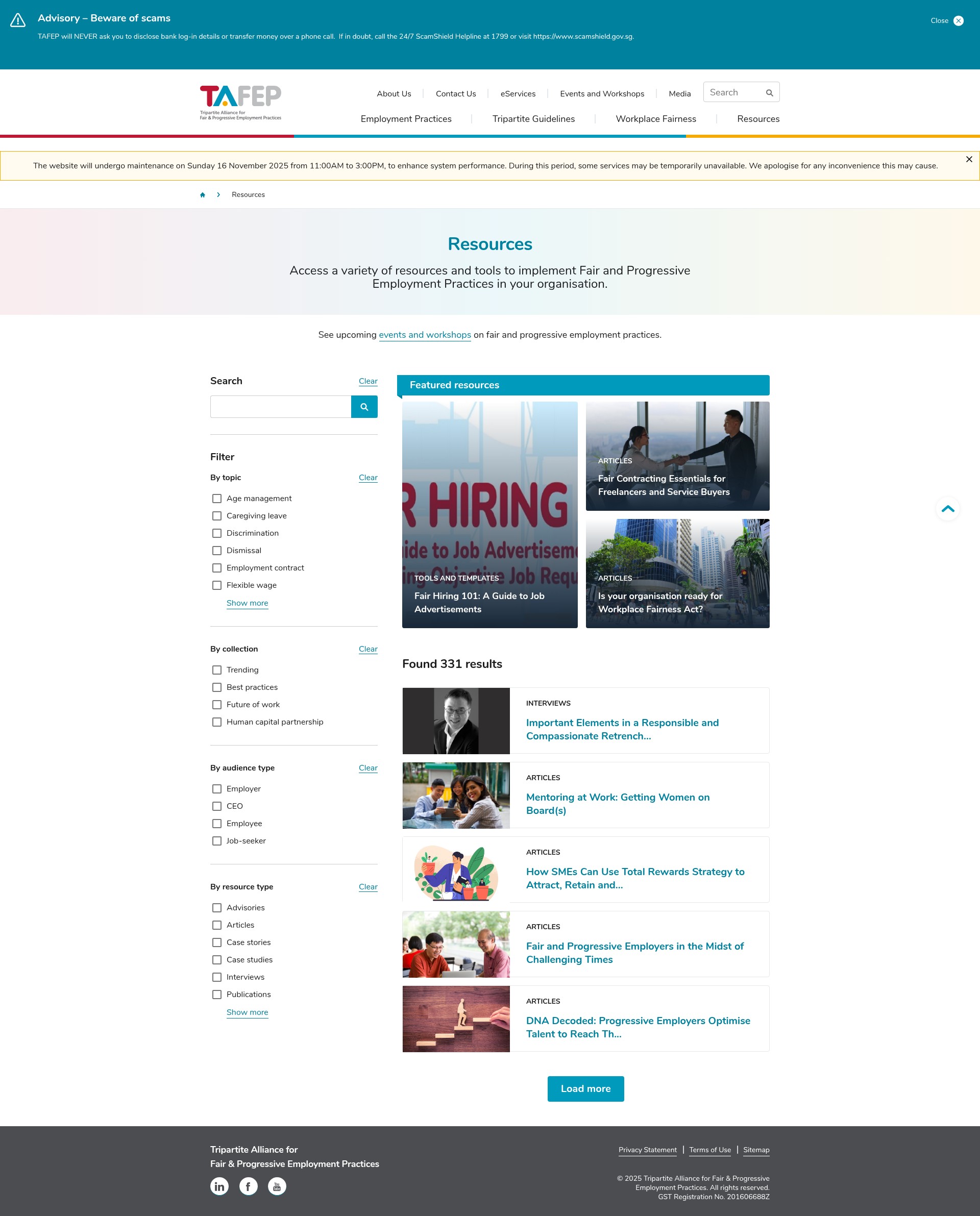Check the Age management topic filter

point(217,498)
